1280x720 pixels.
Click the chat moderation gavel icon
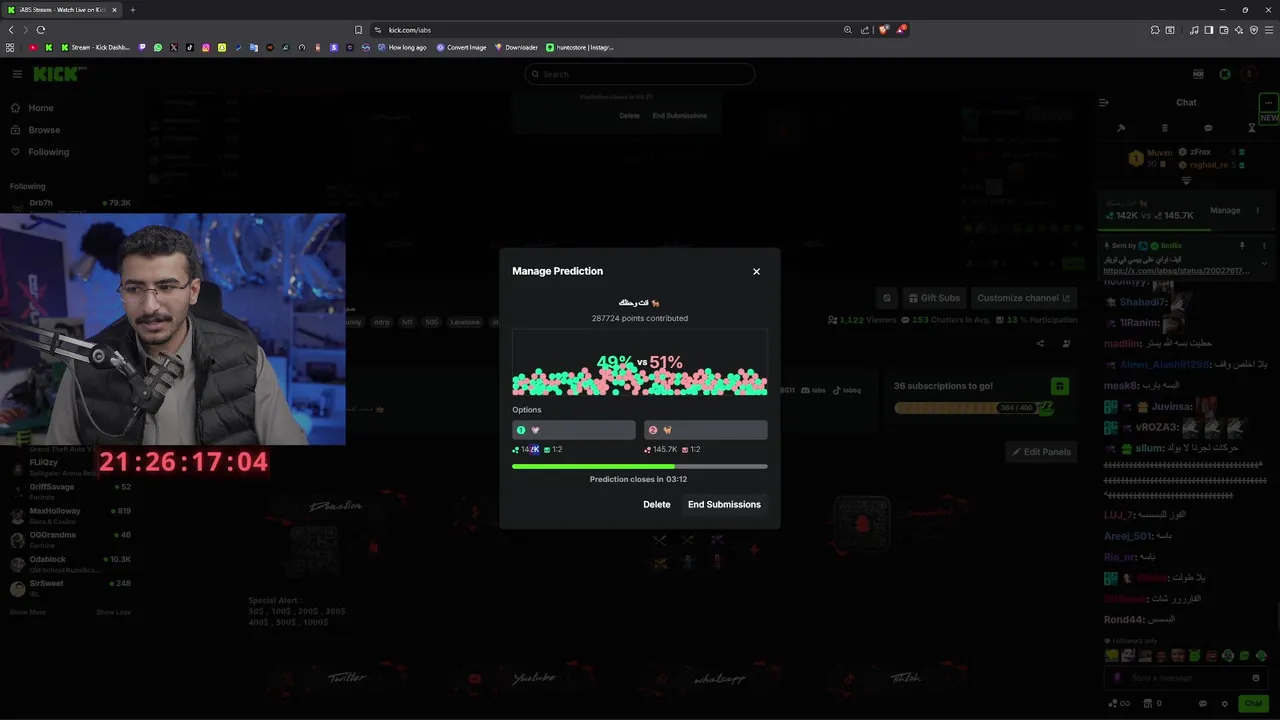point(1121,128)
